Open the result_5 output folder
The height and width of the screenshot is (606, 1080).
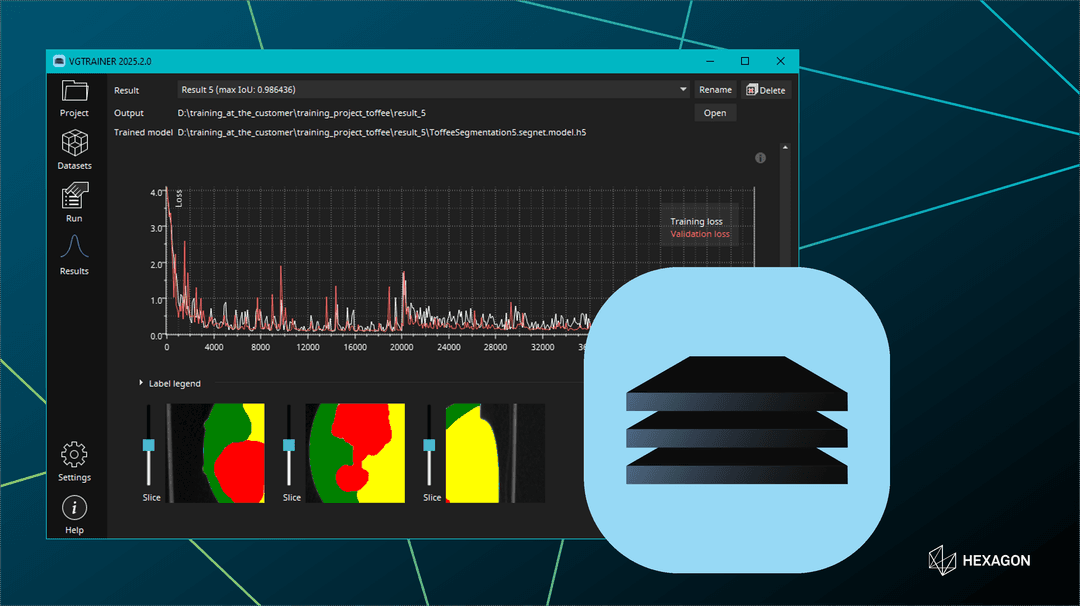click(x=715, y=112)
